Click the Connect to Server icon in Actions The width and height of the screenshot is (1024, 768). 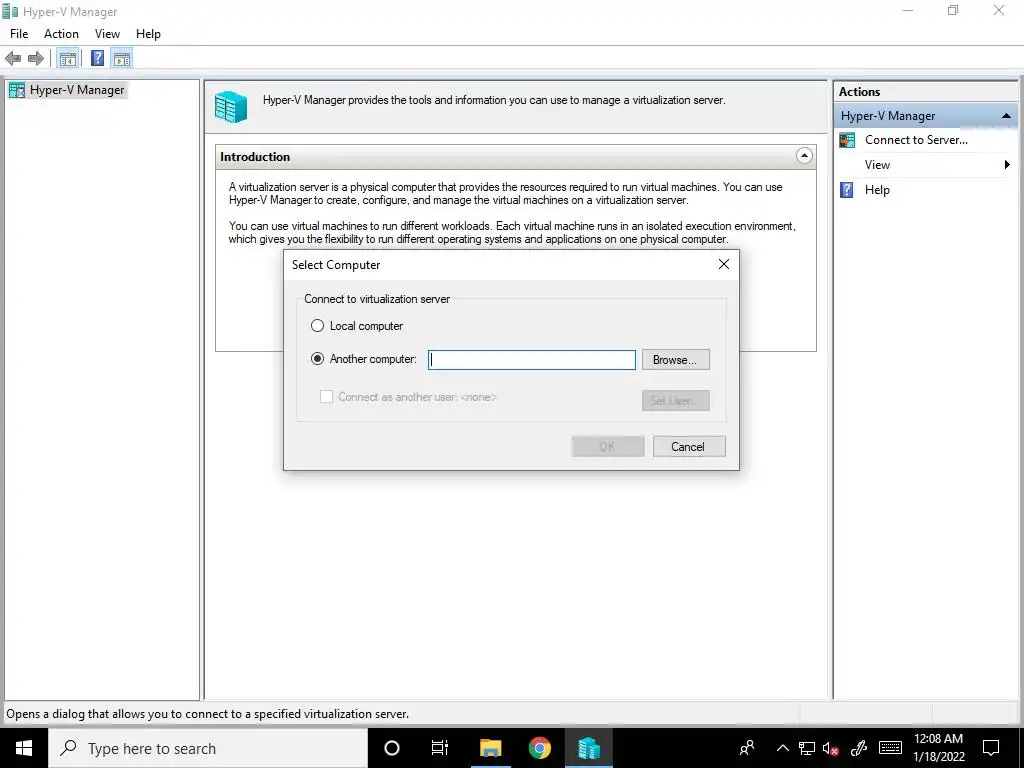click(847, 140)
